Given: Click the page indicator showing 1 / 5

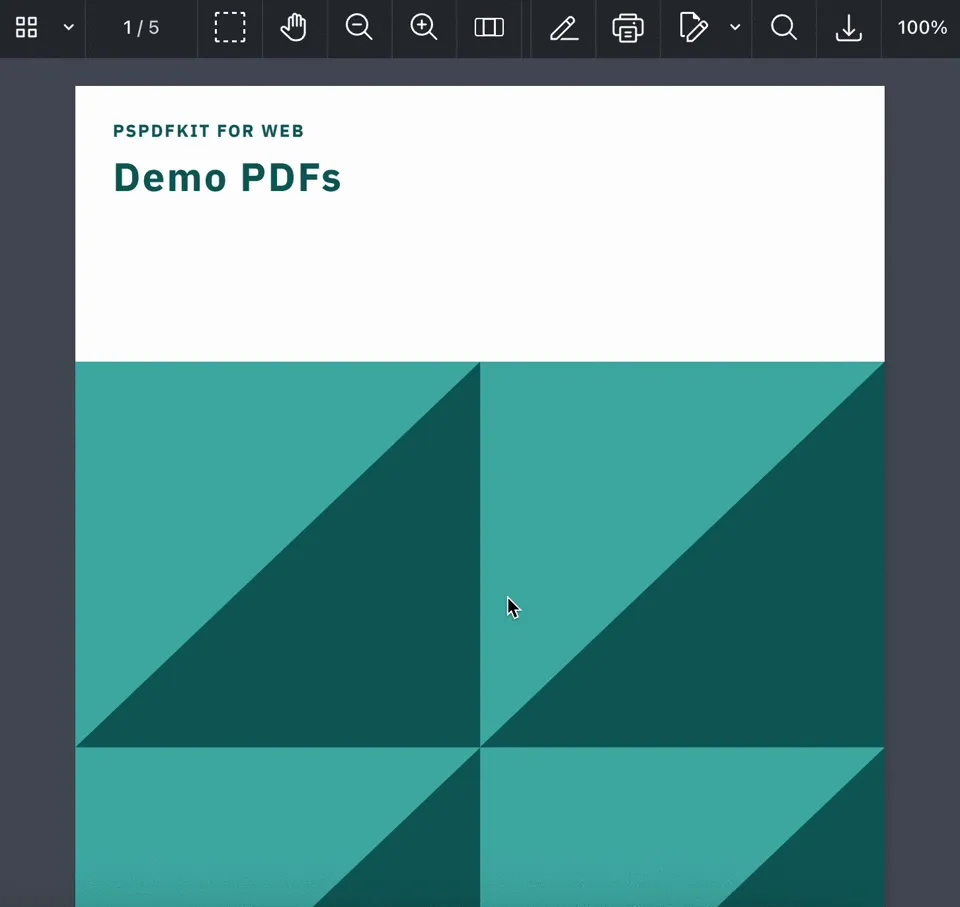Looking at the screenshot, I should coord(140,28).
